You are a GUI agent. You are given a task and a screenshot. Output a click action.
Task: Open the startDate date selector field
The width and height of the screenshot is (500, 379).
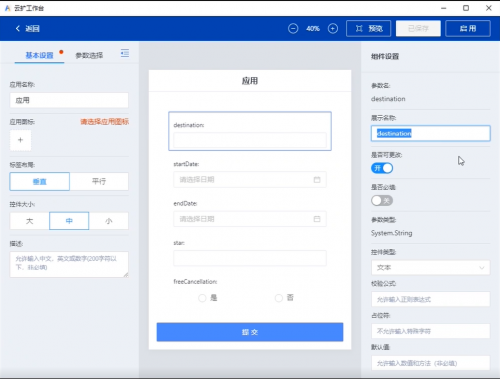click(x=250, y=180)
